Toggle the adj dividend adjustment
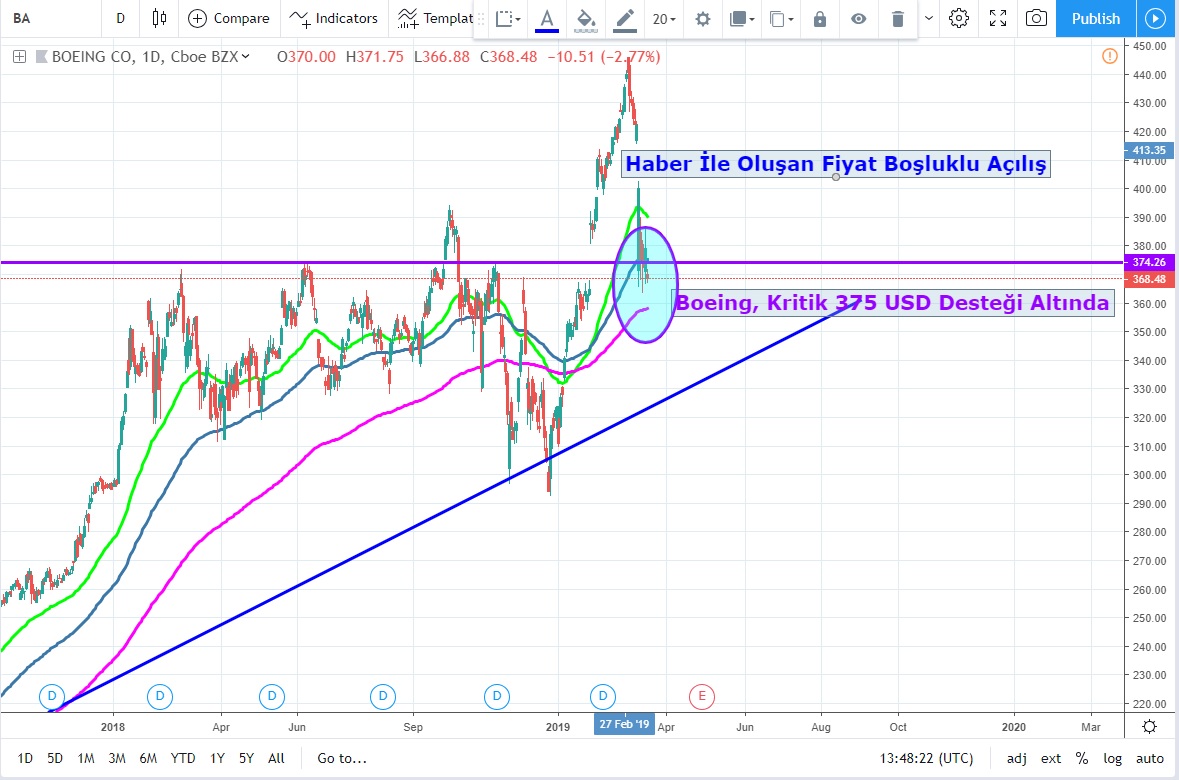The width and height of the screenshot is (1179, 780). point(1017,758)
